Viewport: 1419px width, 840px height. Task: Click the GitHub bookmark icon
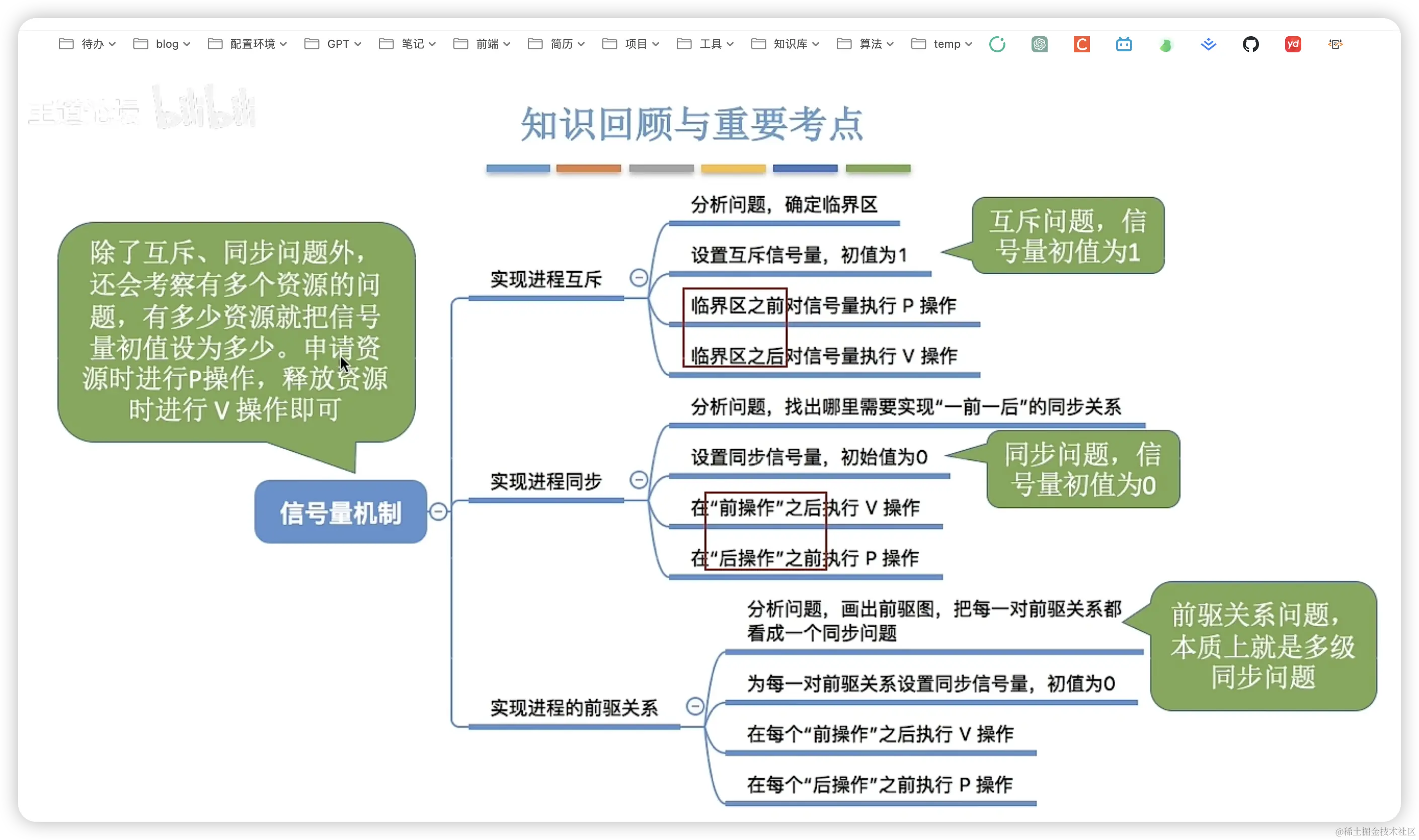[1250, 44]
